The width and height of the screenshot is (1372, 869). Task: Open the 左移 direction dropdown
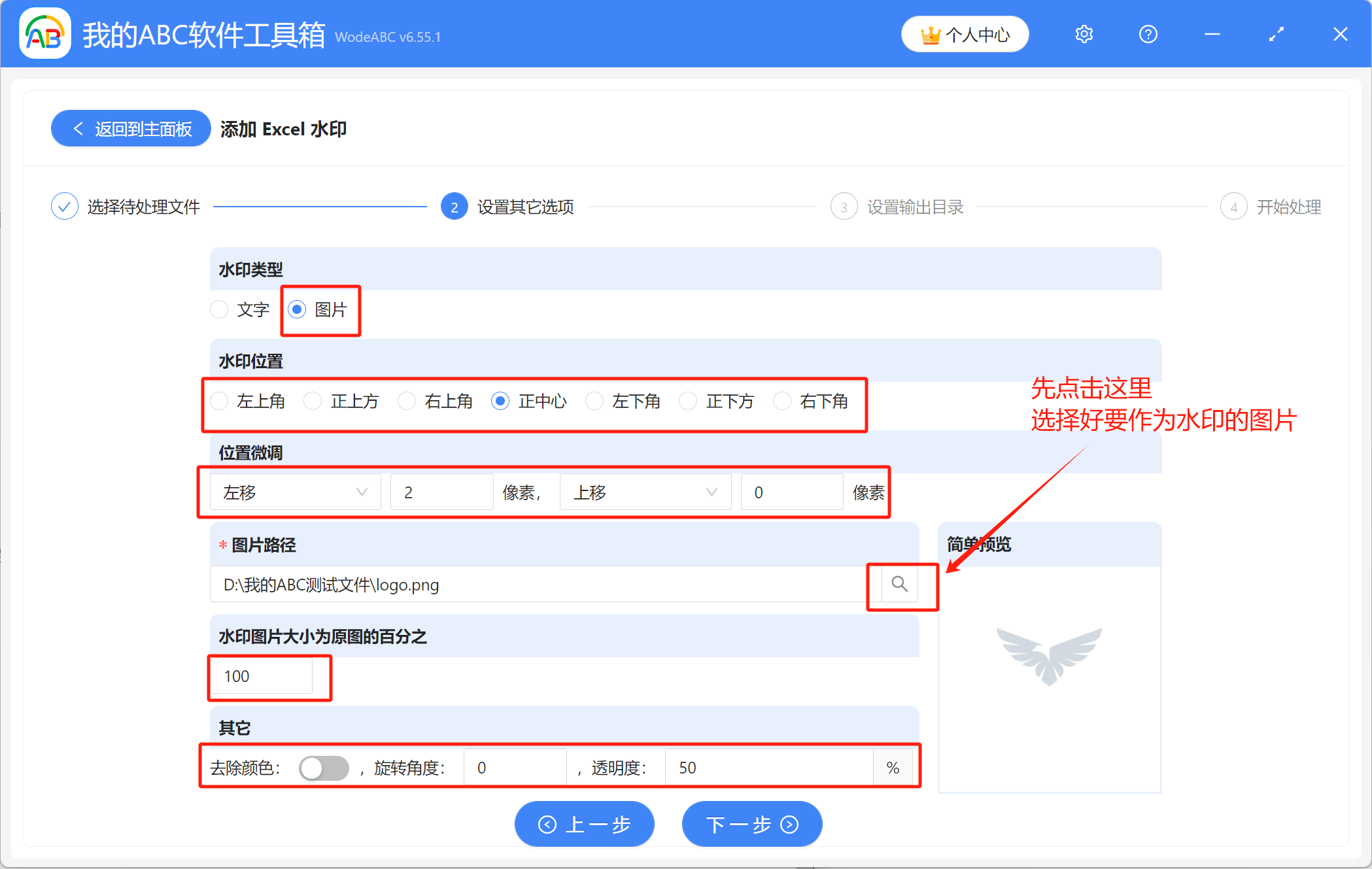point(294,492)
